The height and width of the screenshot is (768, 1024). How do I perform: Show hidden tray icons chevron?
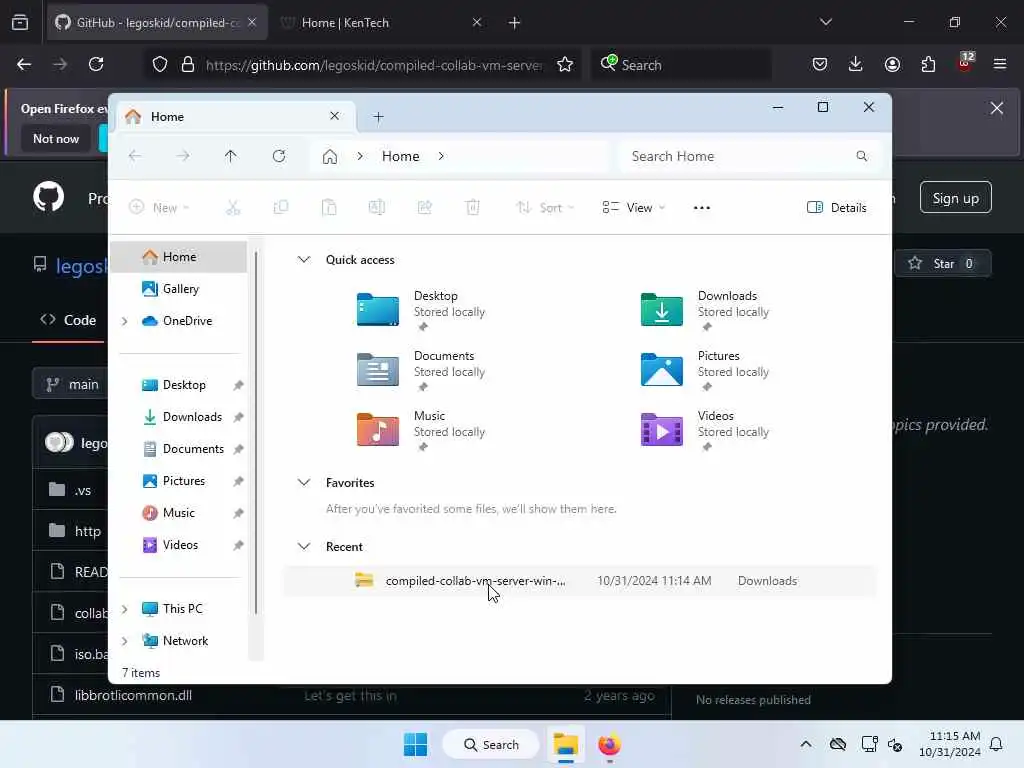click(806, 744)
